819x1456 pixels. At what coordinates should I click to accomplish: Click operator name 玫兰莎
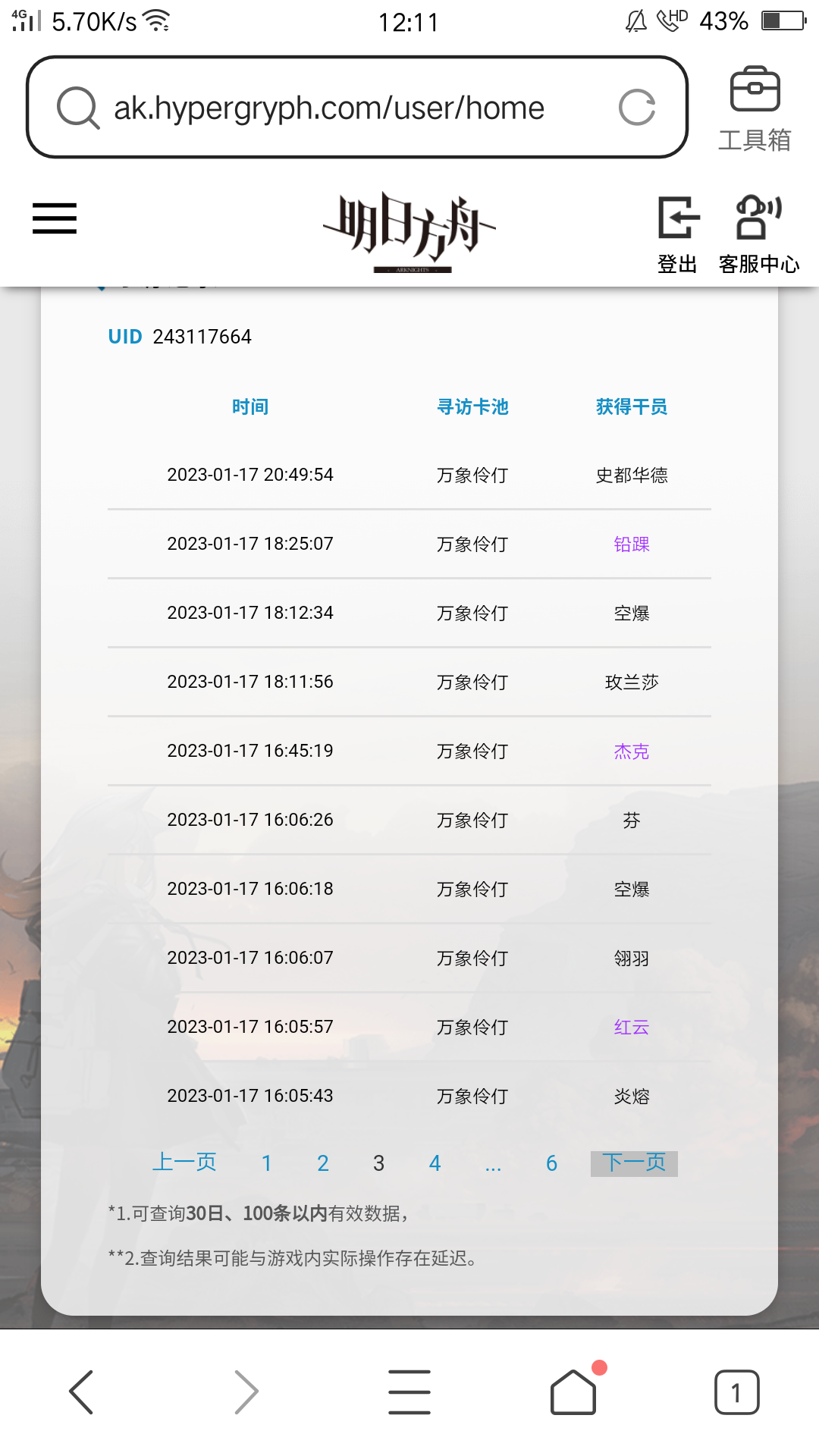point(632,682)
